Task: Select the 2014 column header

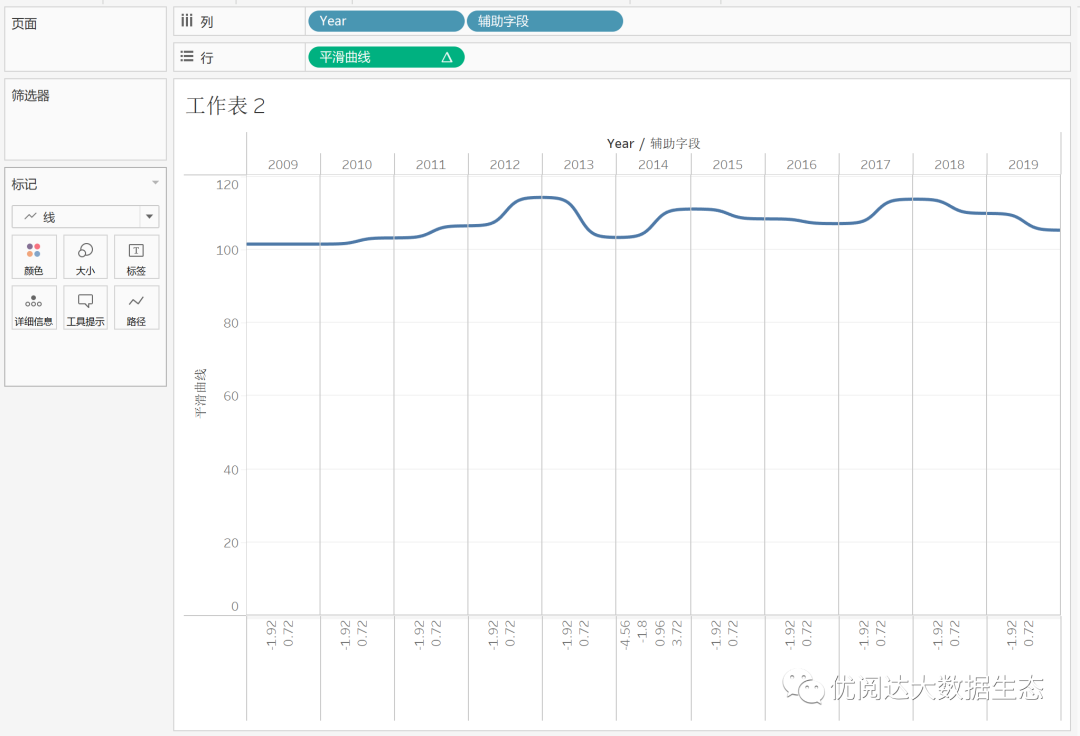Action: [x=653, y=165]
